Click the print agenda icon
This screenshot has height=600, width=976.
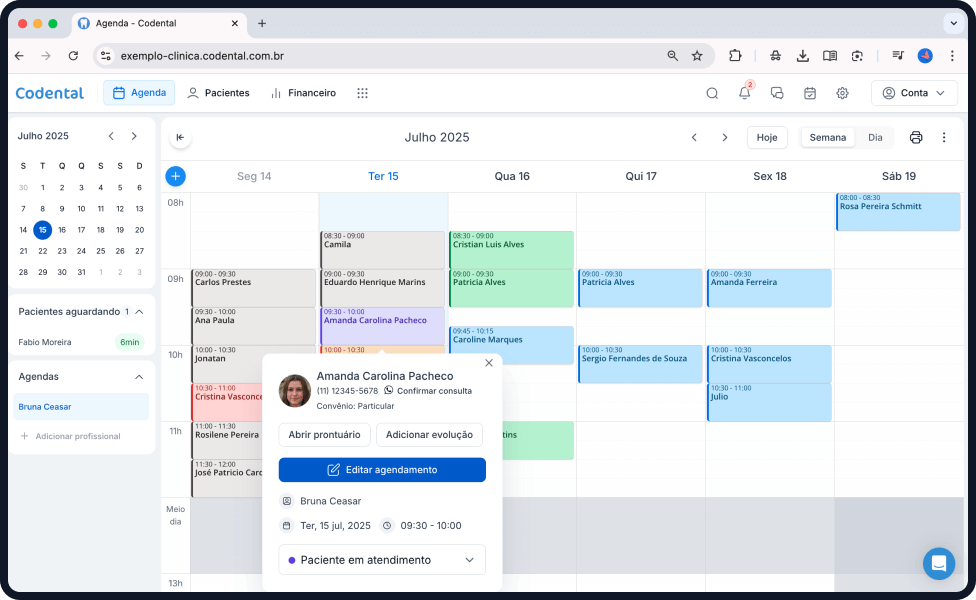point(915,137)
